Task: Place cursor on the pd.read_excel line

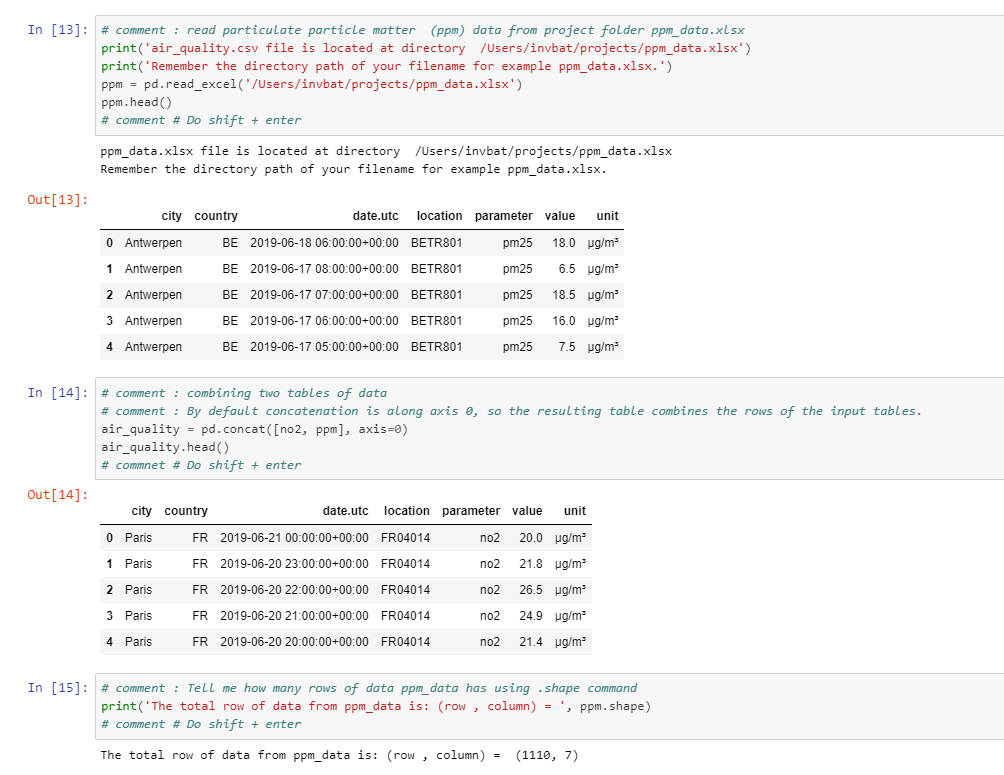Action: coord(311,84)
